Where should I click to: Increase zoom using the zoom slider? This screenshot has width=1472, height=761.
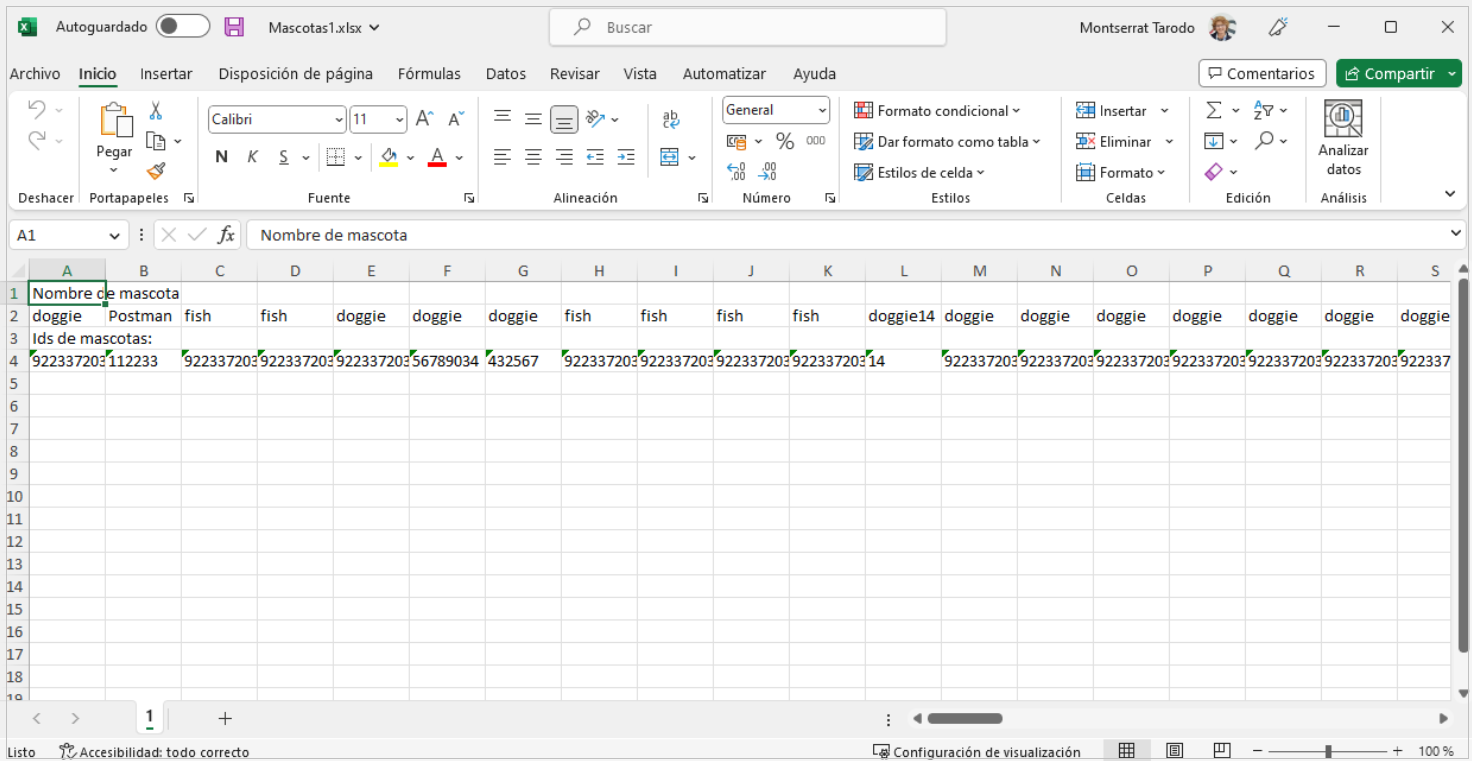point(1397,750)
